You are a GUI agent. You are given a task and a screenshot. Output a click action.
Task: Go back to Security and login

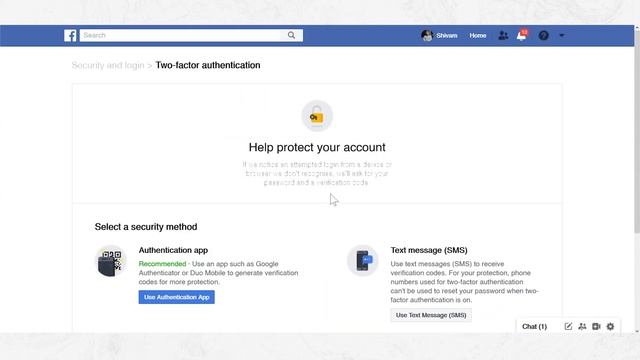(x=108, y=65)
